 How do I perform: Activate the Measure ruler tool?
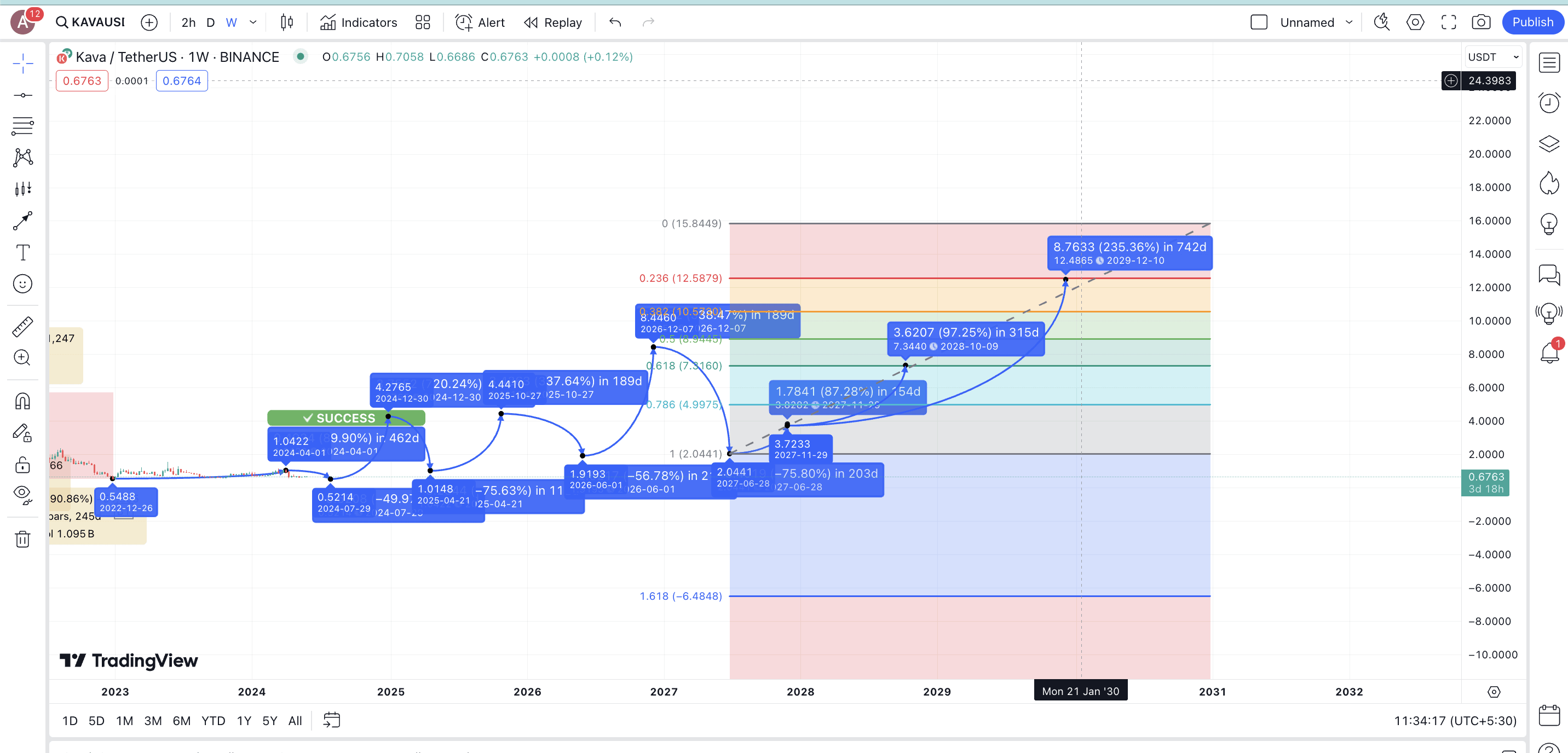pos(22,327)
